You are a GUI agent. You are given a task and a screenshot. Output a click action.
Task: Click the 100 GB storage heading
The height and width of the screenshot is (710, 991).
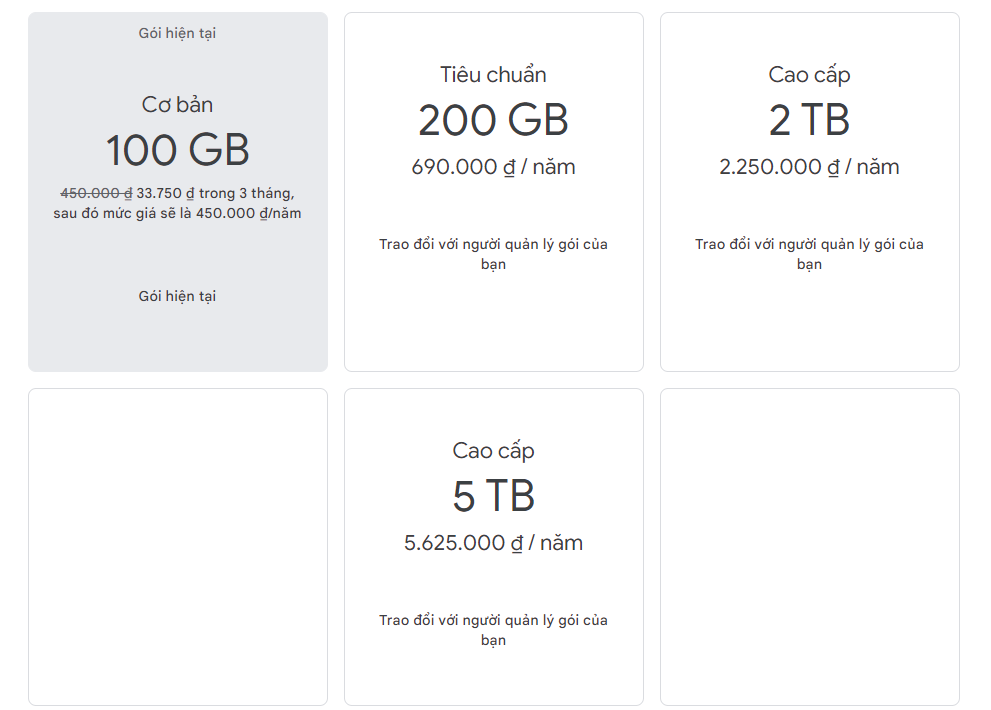click(177, 150)
